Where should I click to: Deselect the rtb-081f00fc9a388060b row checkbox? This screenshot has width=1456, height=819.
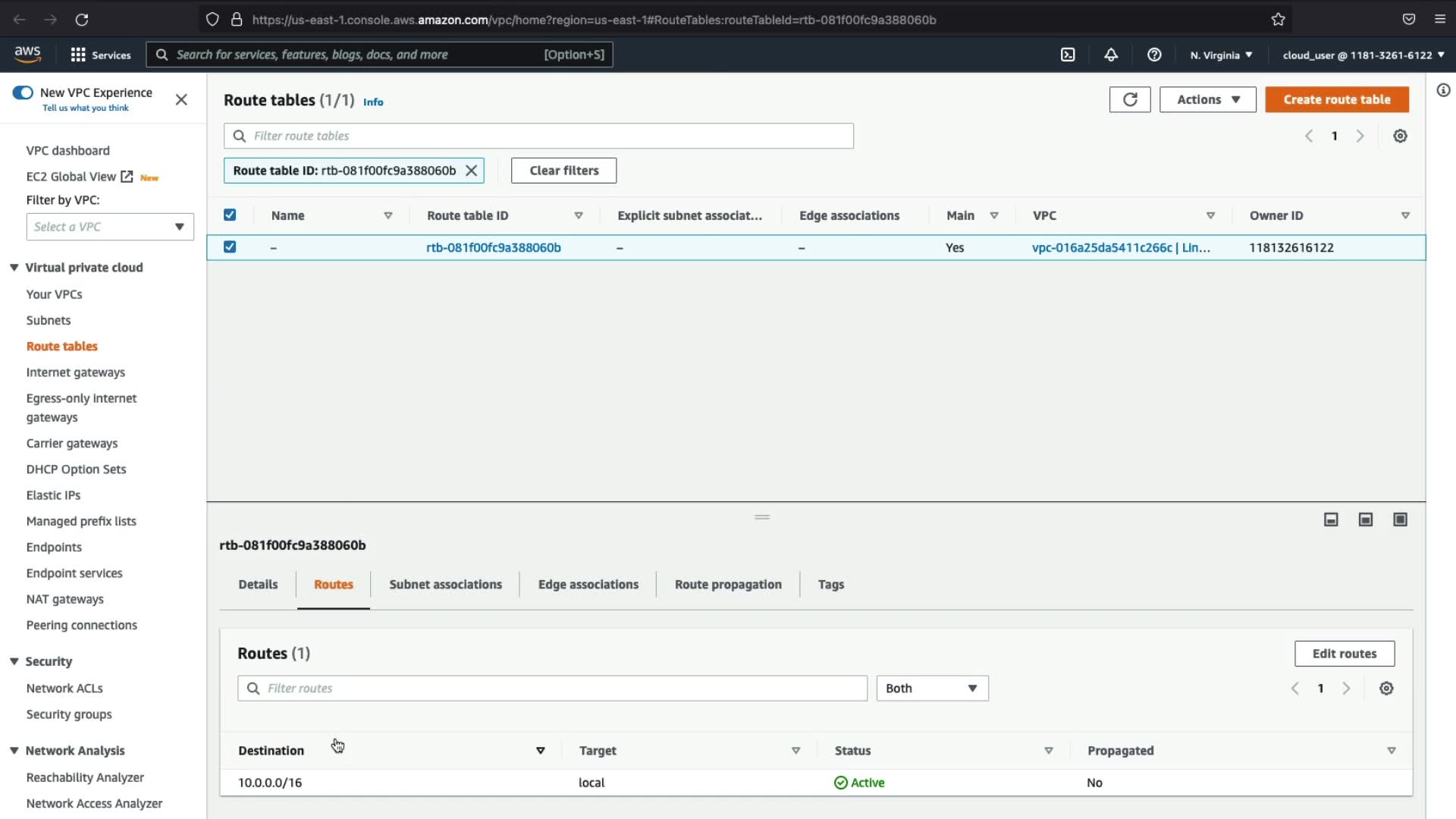tap(230, 247)
